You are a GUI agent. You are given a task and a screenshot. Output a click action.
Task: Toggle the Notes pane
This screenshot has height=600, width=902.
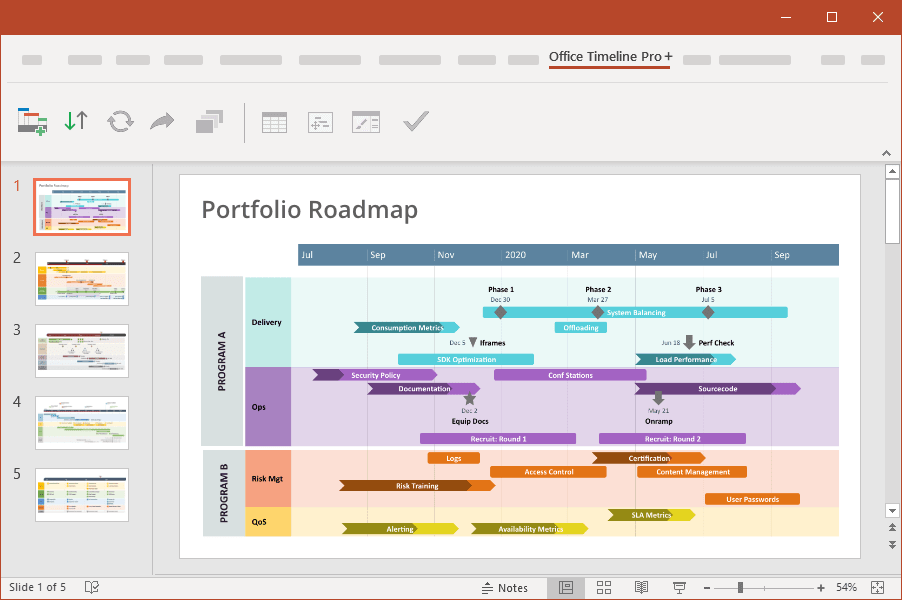tap(506, 587)
